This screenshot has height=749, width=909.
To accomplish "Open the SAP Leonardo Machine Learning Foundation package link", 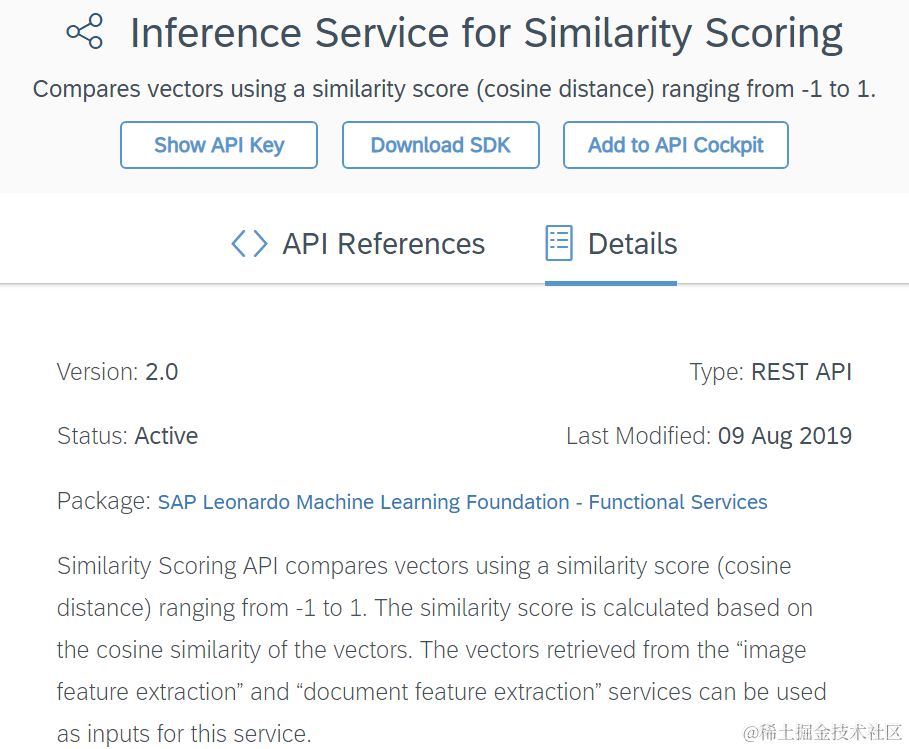I will coord(462,501).
